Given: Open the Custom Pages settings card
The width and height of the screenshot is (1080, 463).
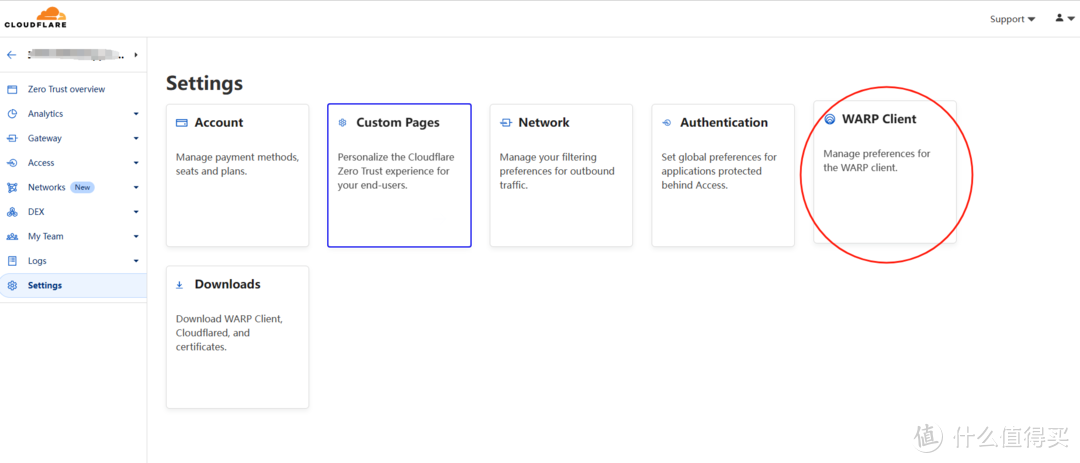Looking at the screenshot, I should (x=399, y=175).
